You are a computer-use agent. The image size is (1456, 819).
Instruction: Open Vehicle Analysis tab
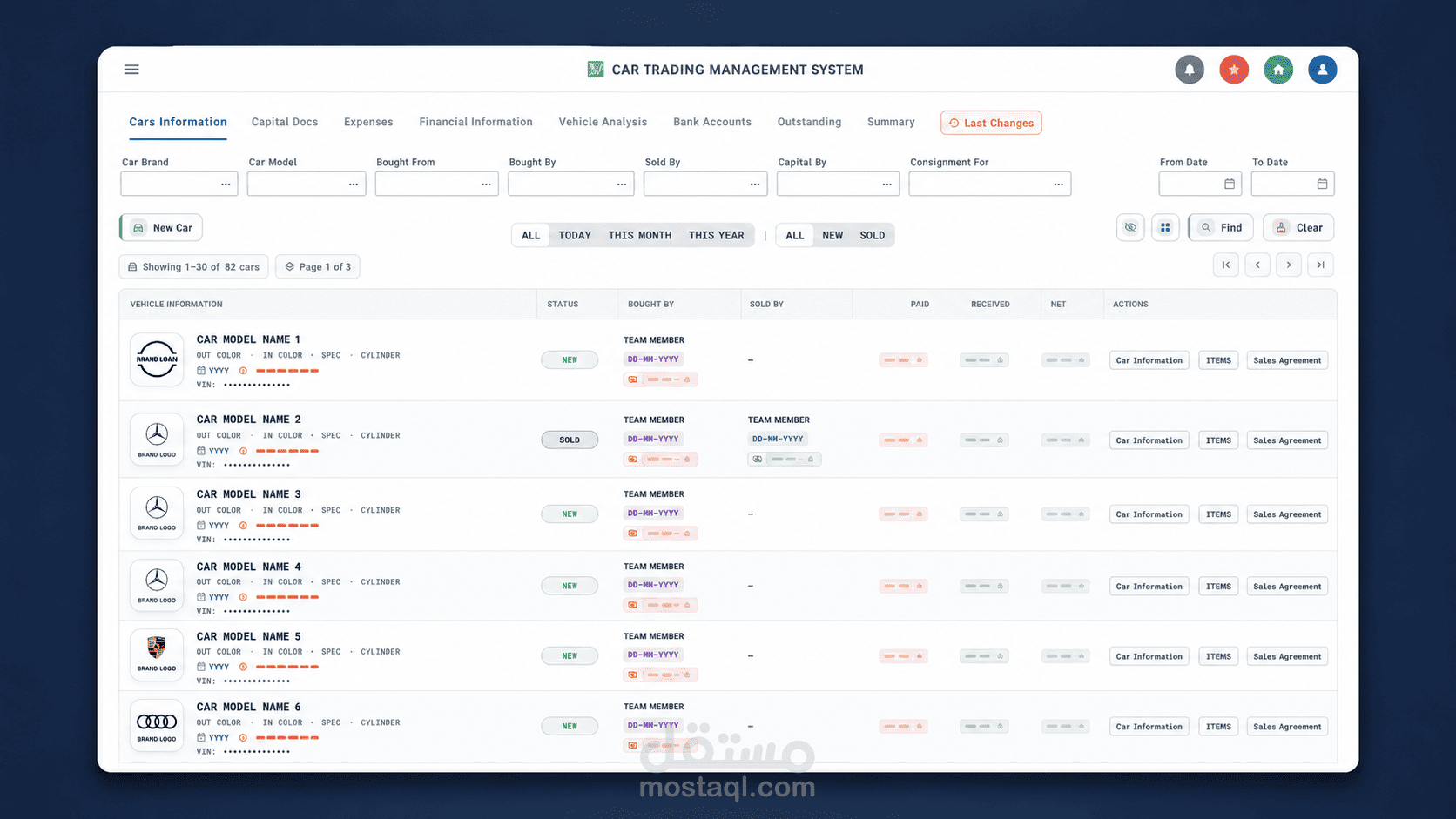coord(603,122)
